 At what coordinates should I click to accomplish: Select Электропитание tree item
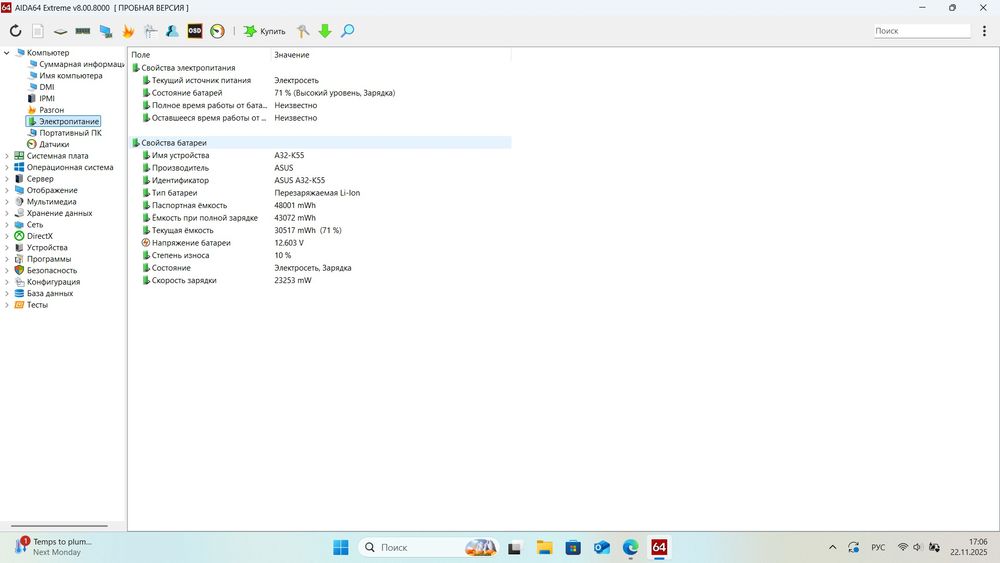63,121
